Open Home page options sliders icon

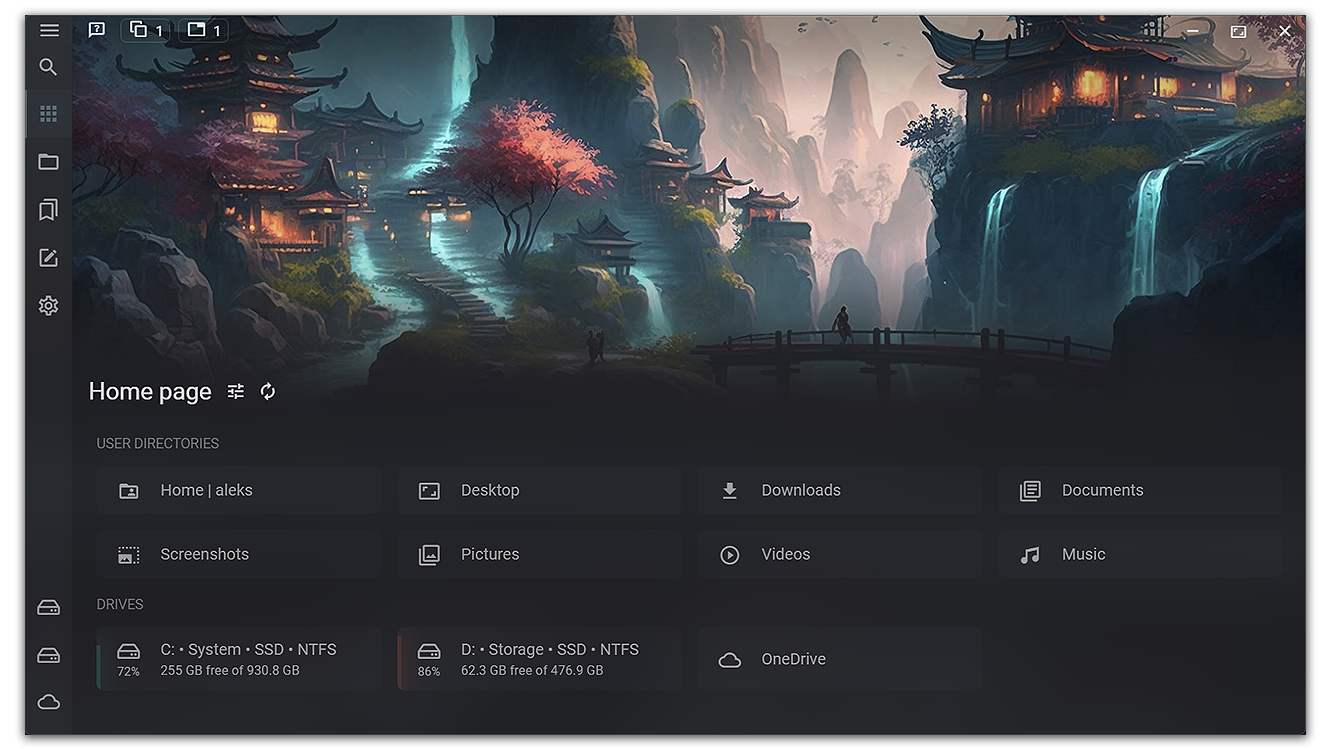coord(236,392)
